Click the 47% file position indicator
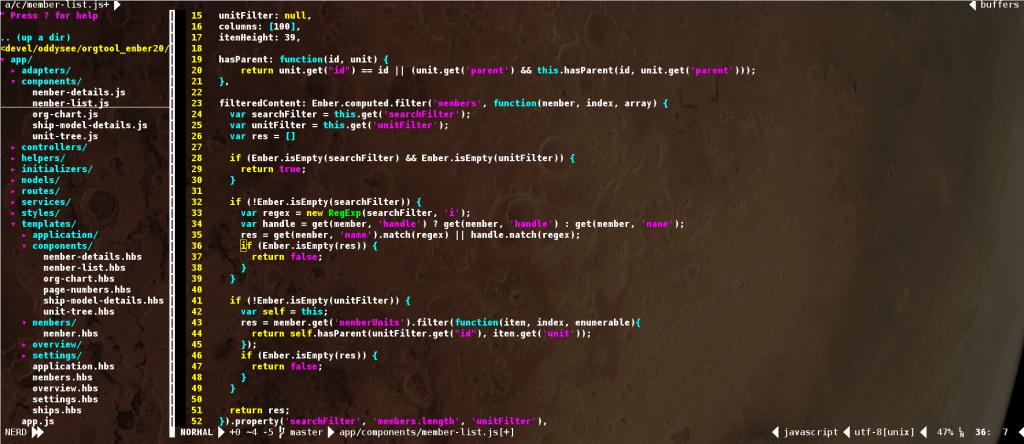 coord(945,433)
